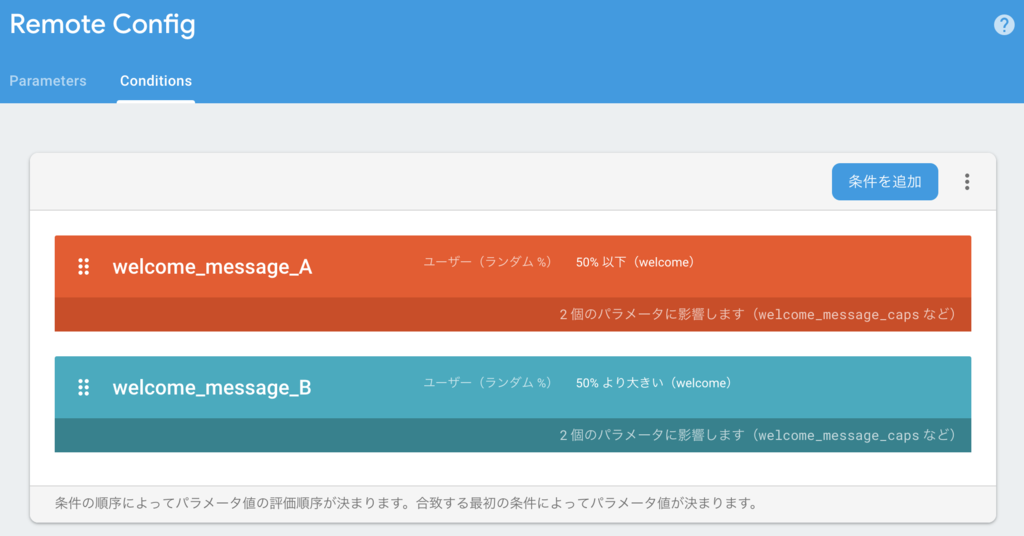Open the welcome_message_A condition
The height and width of the screenshot is (536, 1024).
click(212, 266)
